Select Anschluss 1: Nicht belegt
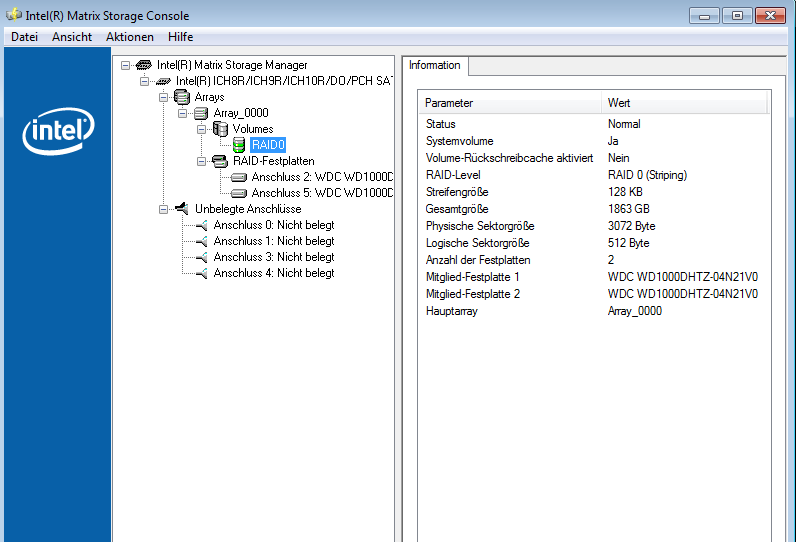The image size is (796, 542). pos(274,241)
